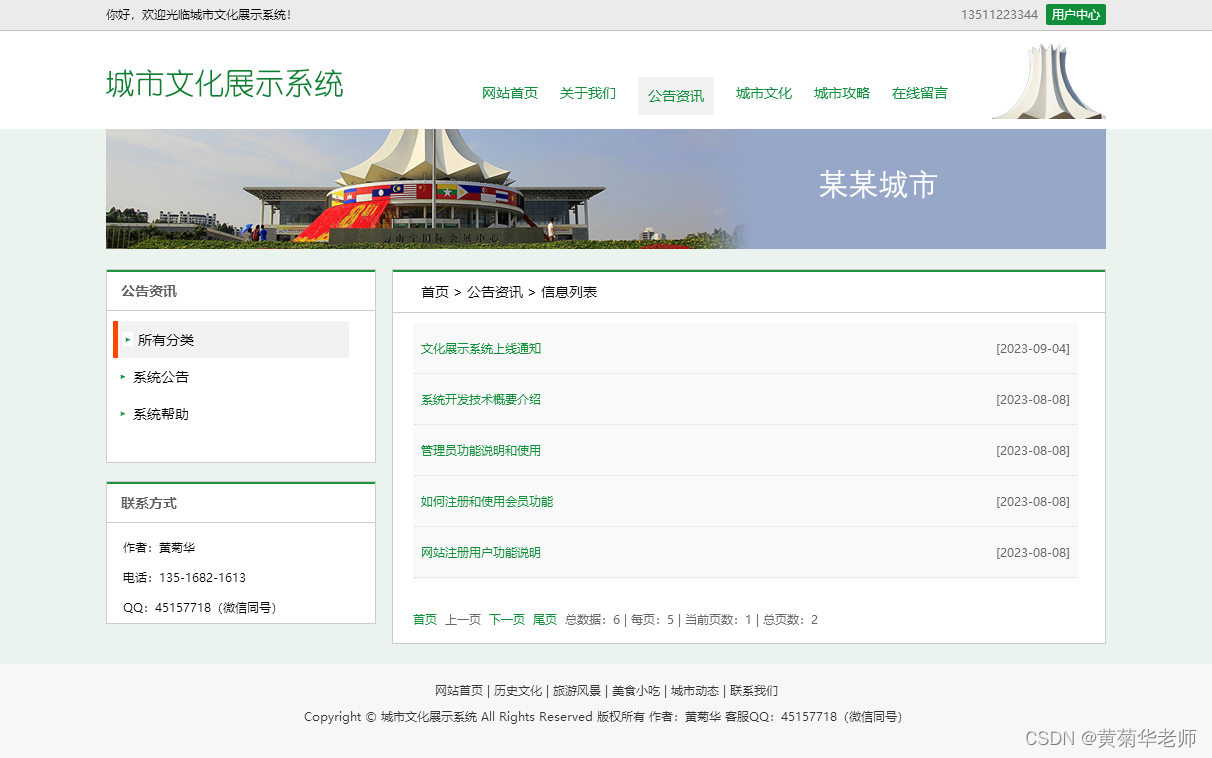1212x758 pixels.
Task: Click the arrow icon beside 所有分类
Action: [x=128, y=339]
